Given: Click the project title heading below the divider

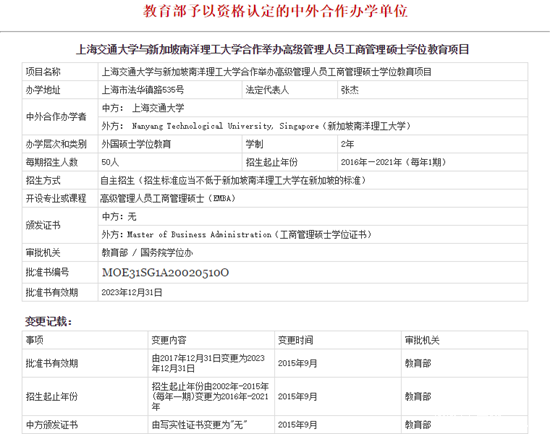Looking at the screenshot, I should tap(273, 49).
